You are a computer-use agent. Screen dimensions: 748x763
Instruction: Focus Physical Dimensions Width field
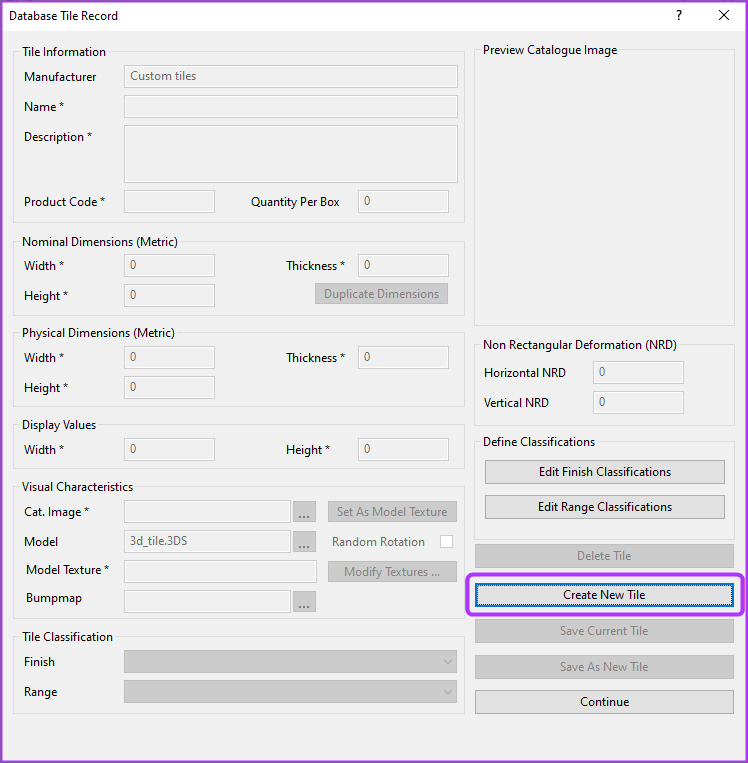tap(169, 358)
